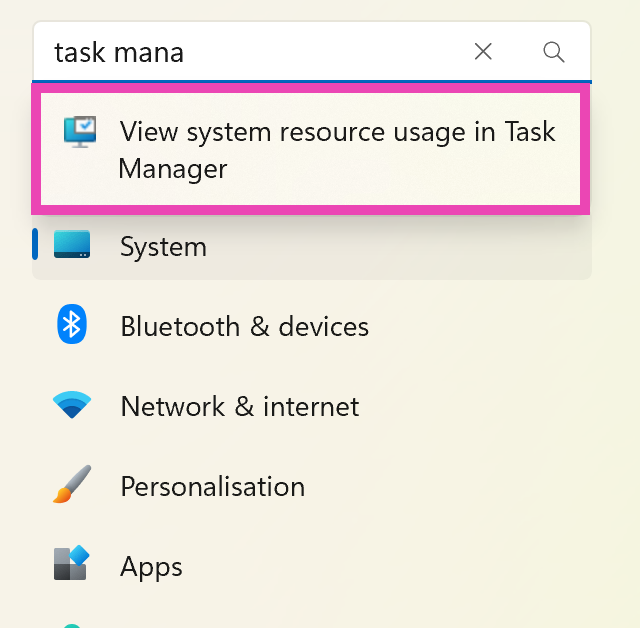Switch to the Personalisation settings page
This screenshot has width=640, height=628.
[212, 487]
